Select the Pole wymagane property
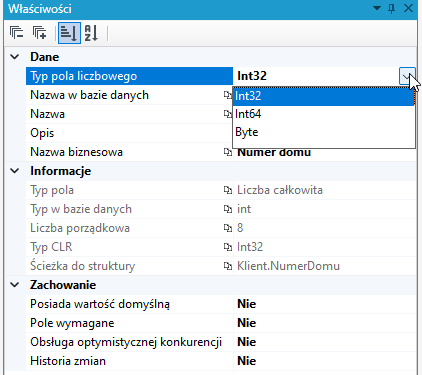The width and height of the screenshot is (422, 375). 72,323
